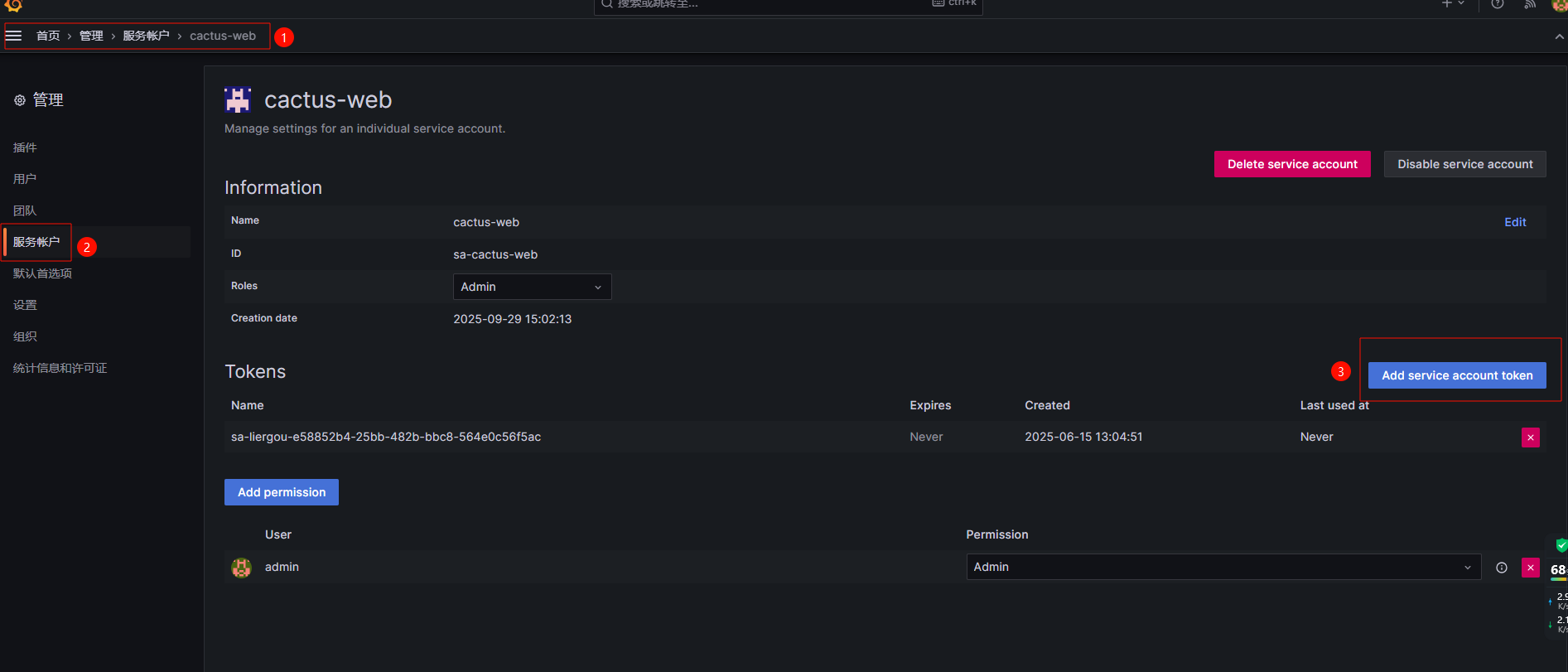Click Add service account token button

pyautogui.click(x=1457, y=375)
